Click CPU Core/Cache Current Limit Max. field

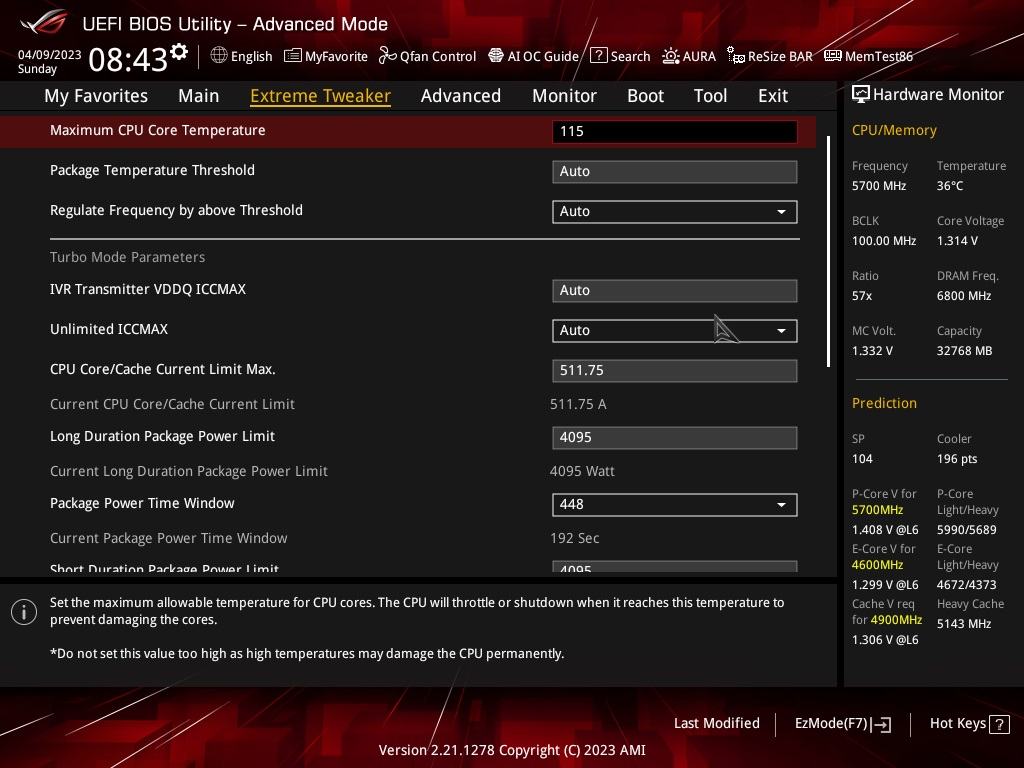(675, 371)
